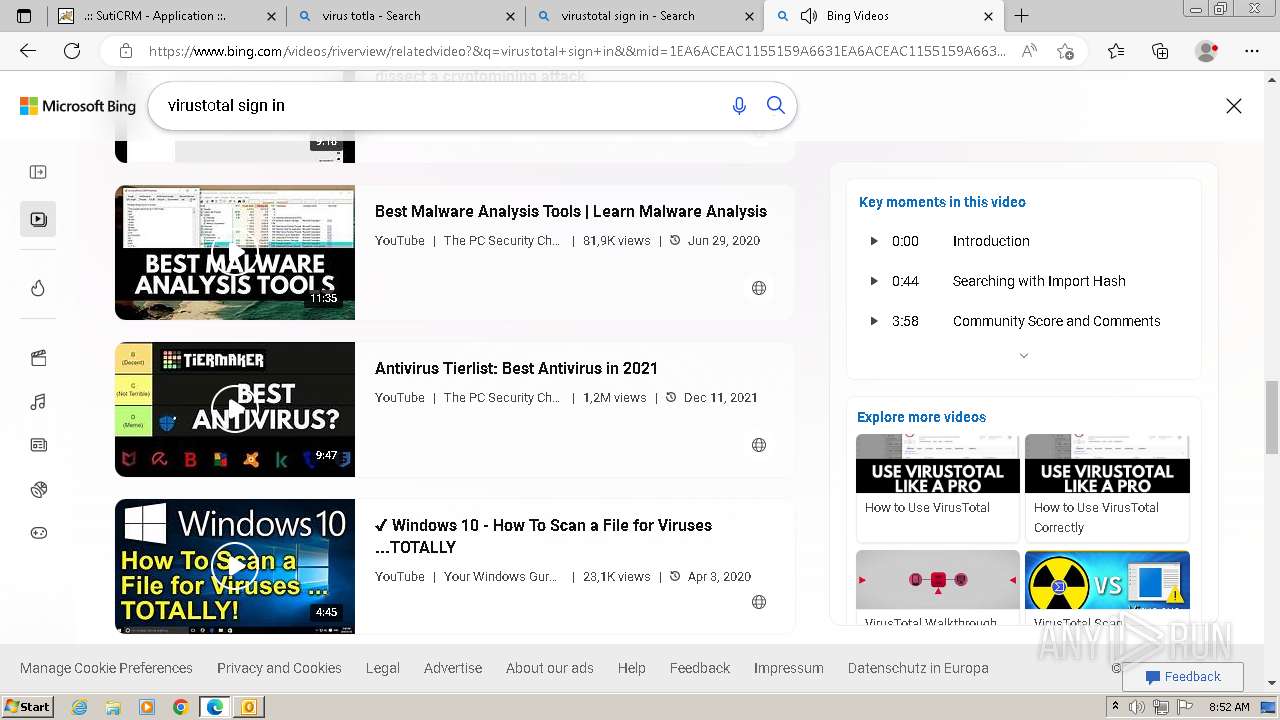Open Edge Settings and more menu
The width and height of the screenshot is (1280, 720).
[1252, 51]
